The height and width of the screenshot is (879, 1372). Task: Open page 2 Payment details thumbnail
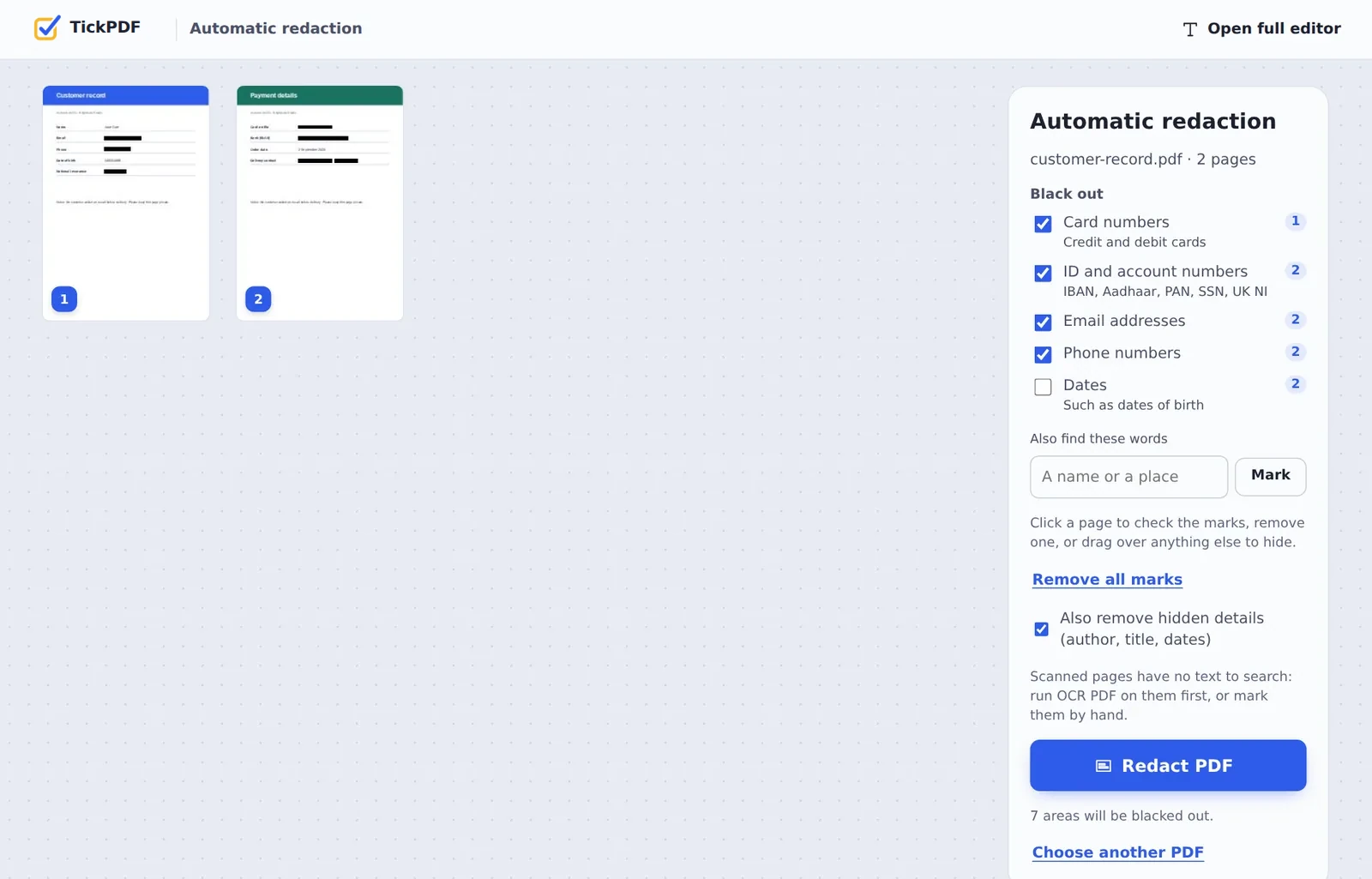click(x=320, y=203)
